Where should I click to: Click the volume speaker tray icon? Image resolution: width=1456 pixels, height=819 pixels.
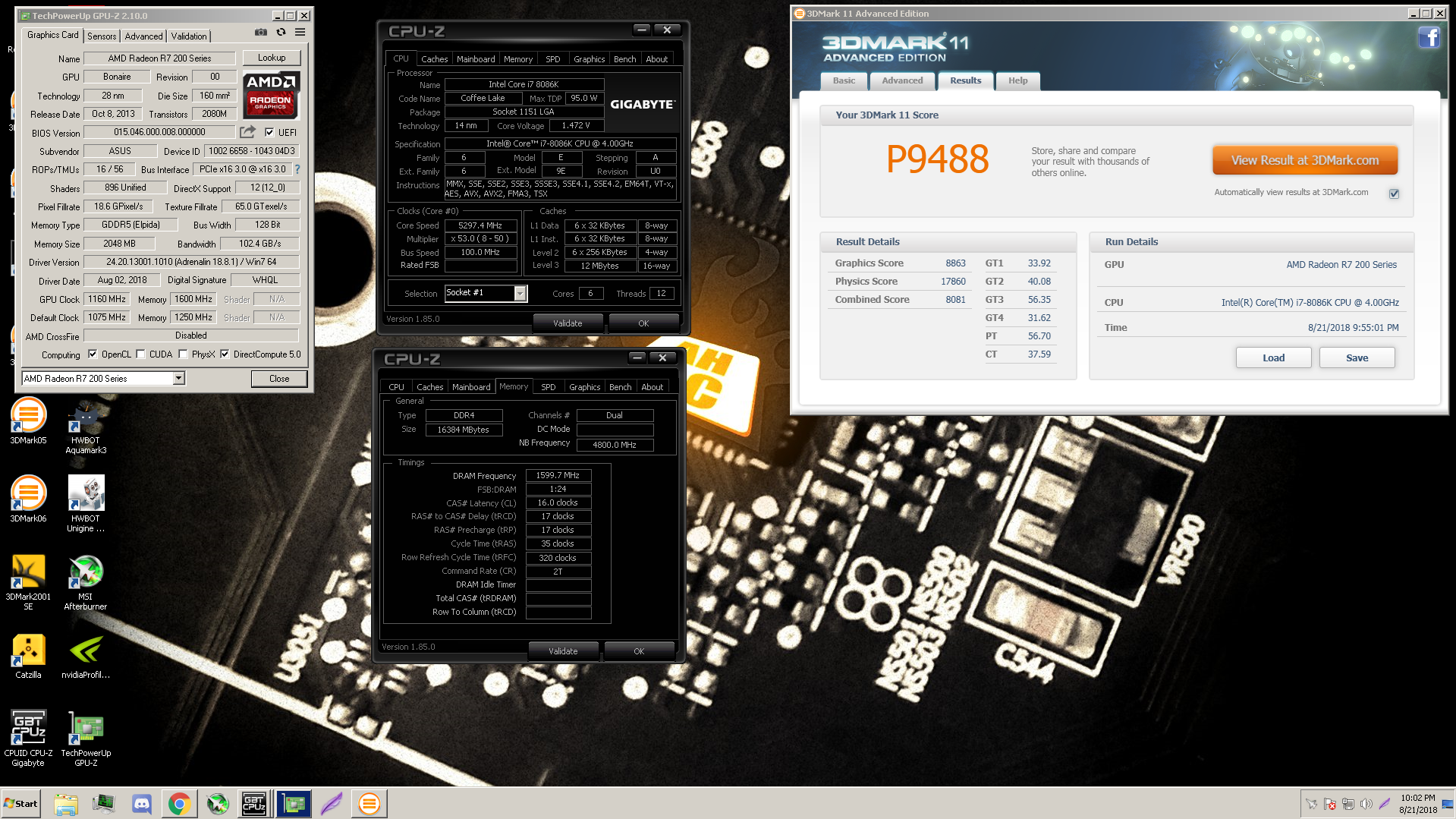[x=1366, y=804]
